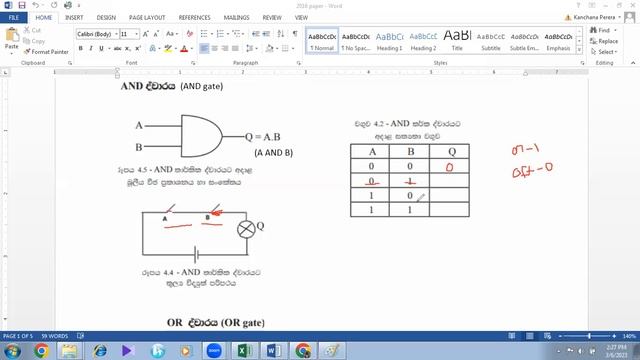Click the Sort A-Z icon
The height and width of the screenshot is (360, 640).
pyautogui.click(x=281, y=34)
